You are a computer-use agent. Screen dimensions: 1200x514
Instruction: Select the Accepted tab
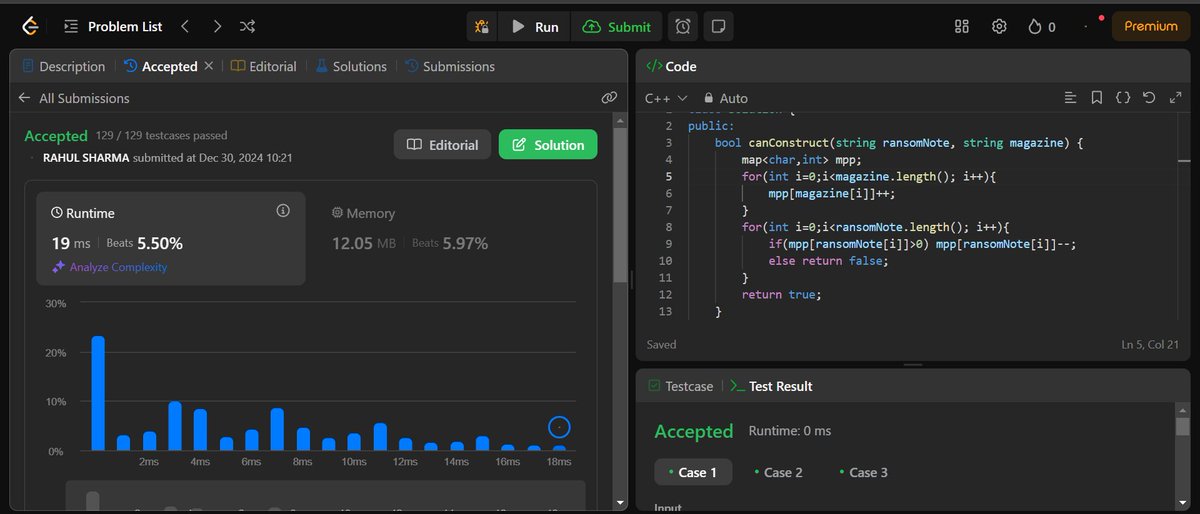coord(161,66)
